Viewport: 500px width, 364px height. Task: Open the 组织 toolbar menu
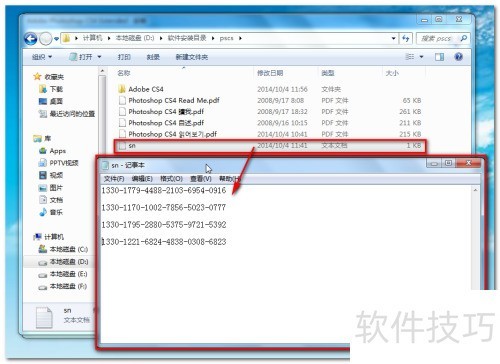pos(42,57)
